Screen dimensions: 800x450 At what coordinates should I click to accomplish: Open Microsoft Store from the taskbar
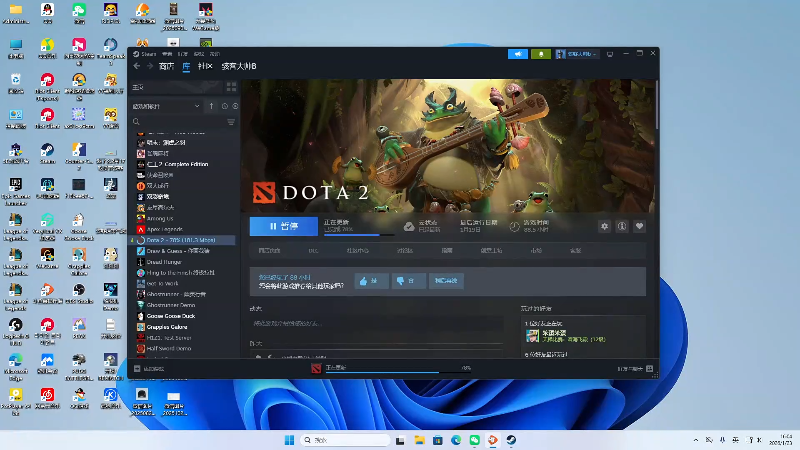point(438,440)
